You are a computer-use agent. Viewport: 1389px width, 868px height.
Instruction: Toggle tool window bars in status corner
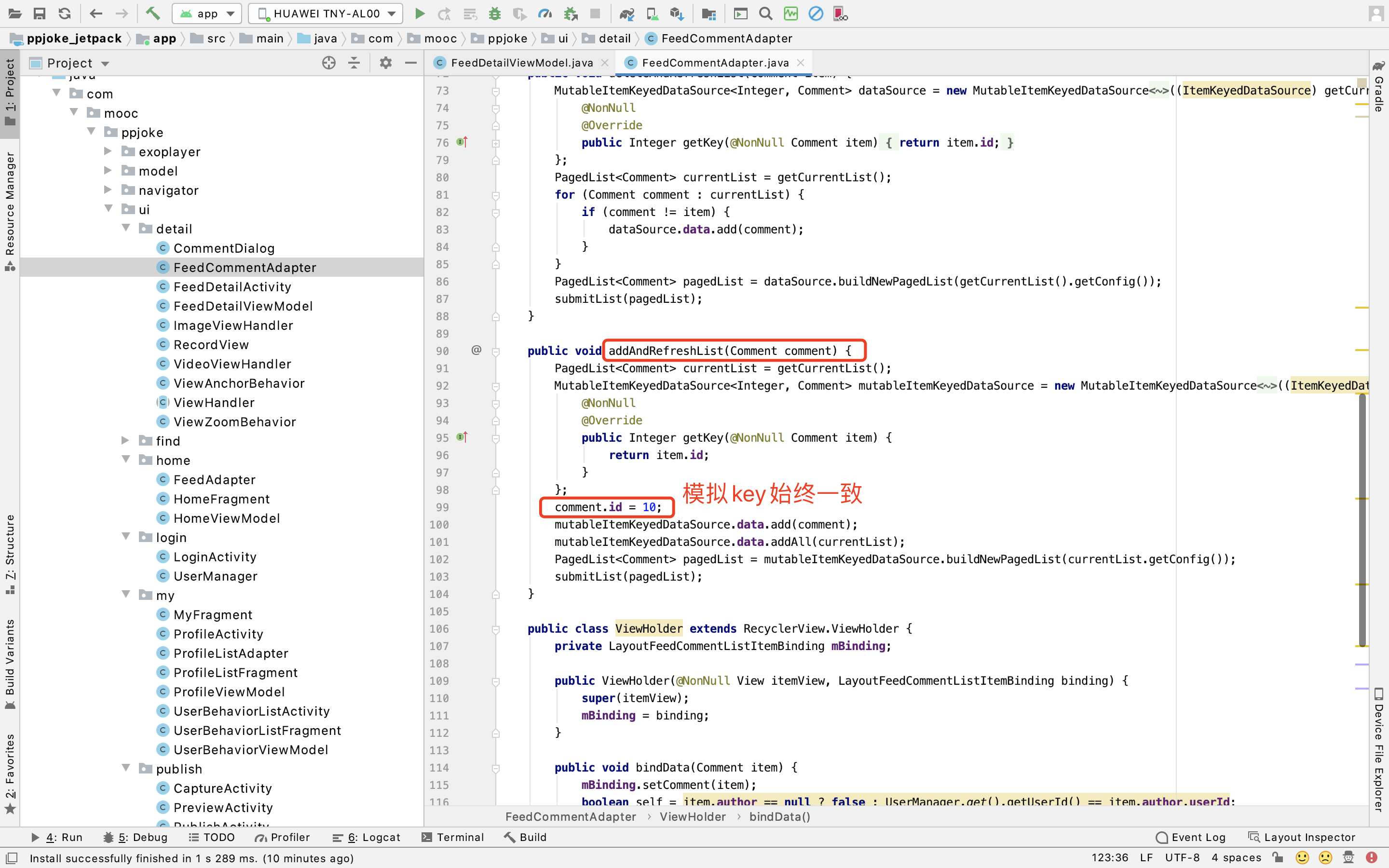pos(12,858)
